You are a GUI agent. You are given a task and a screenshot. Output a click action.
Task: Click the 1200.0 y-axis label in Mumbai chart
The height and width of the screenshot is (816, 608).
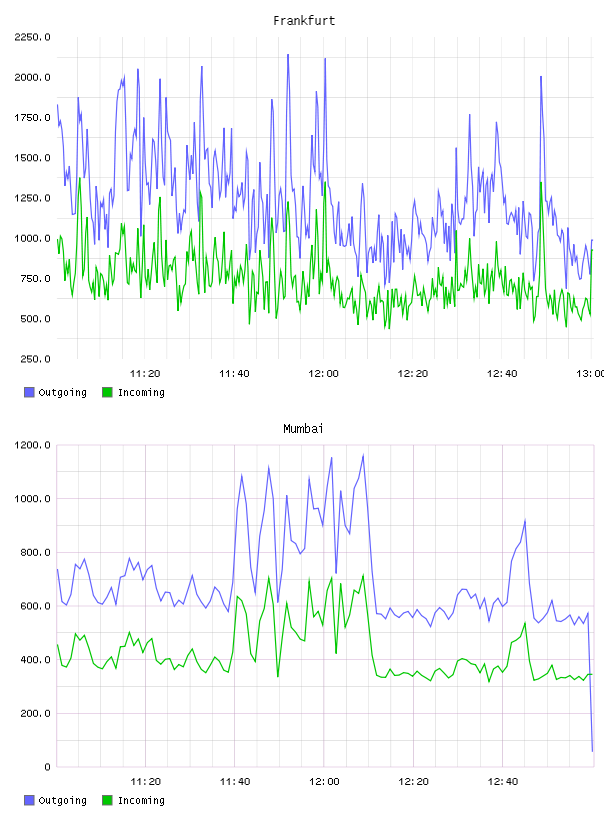tap(32, 445)
